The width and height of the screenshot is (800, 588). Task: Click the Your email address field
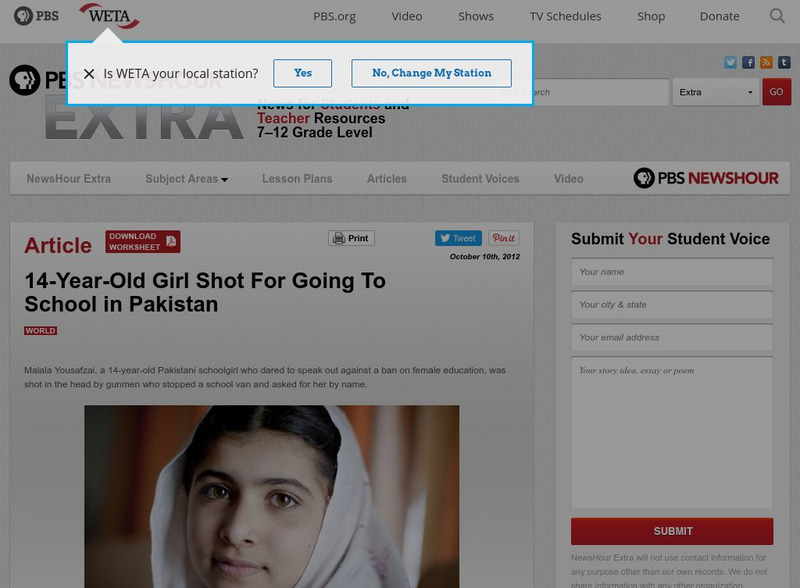pos(672,338)
